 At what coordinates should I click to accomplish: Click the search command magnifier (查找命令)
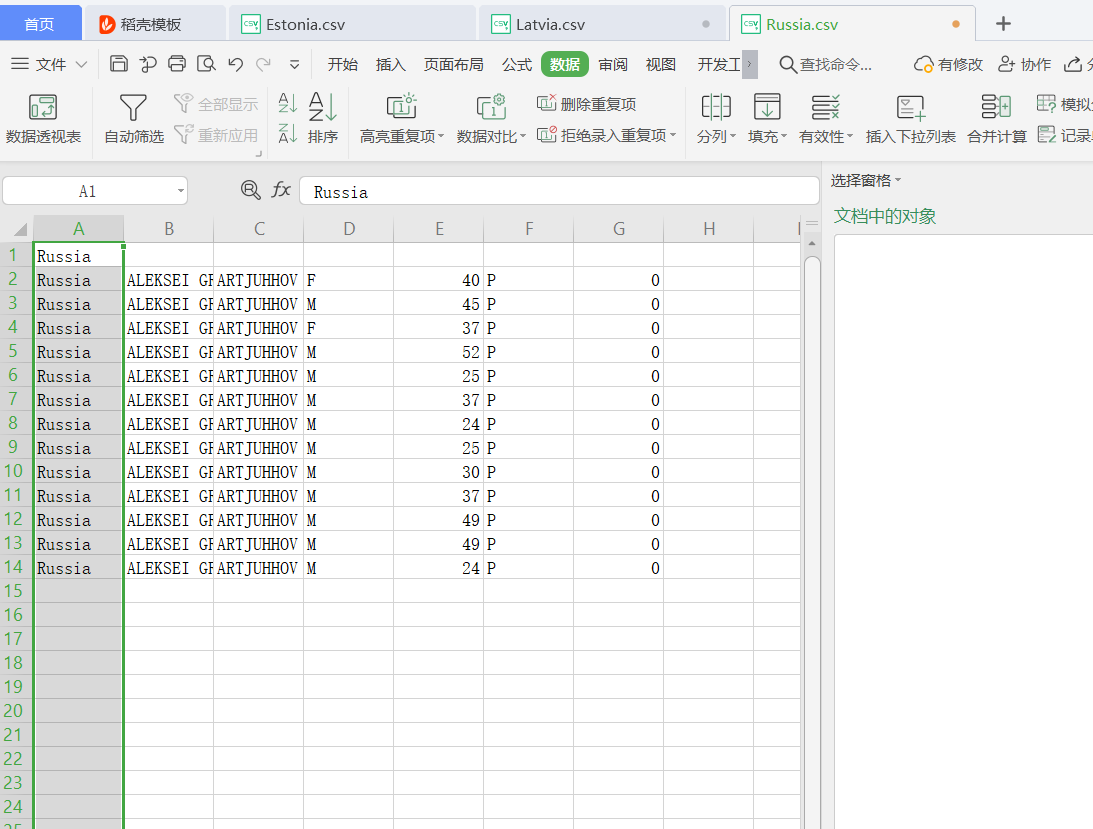coord(788,64)
